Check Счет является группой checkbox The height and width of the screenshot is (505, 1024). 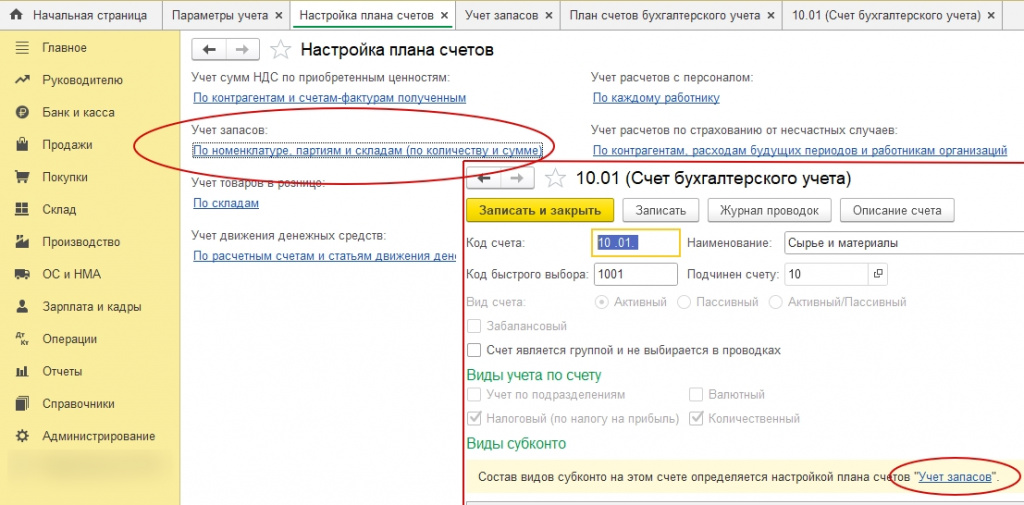(474, 350)
